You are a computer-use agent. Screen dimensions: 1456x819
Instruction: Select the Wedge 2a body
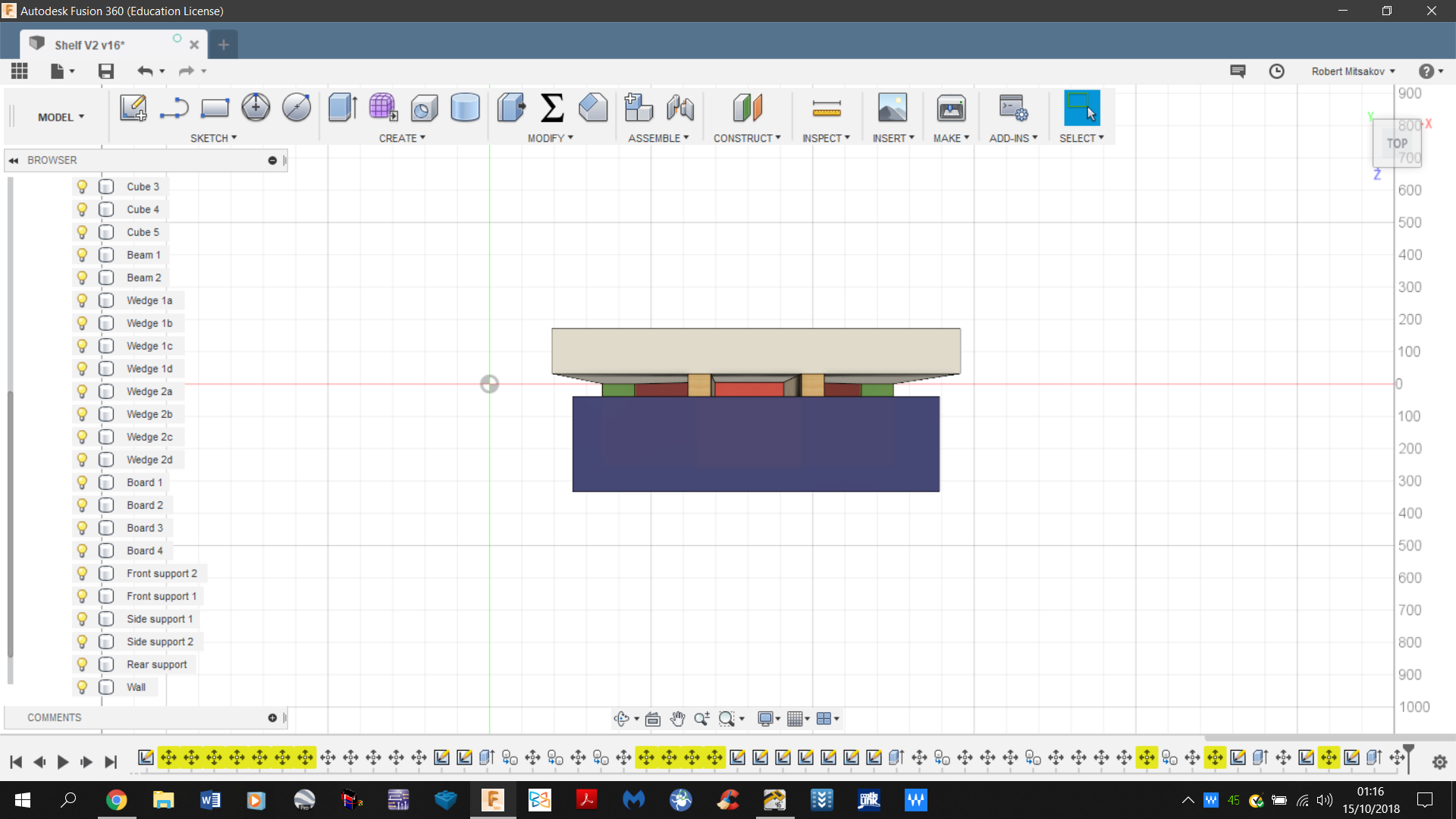pyautogui.click(x=149, y=391)
